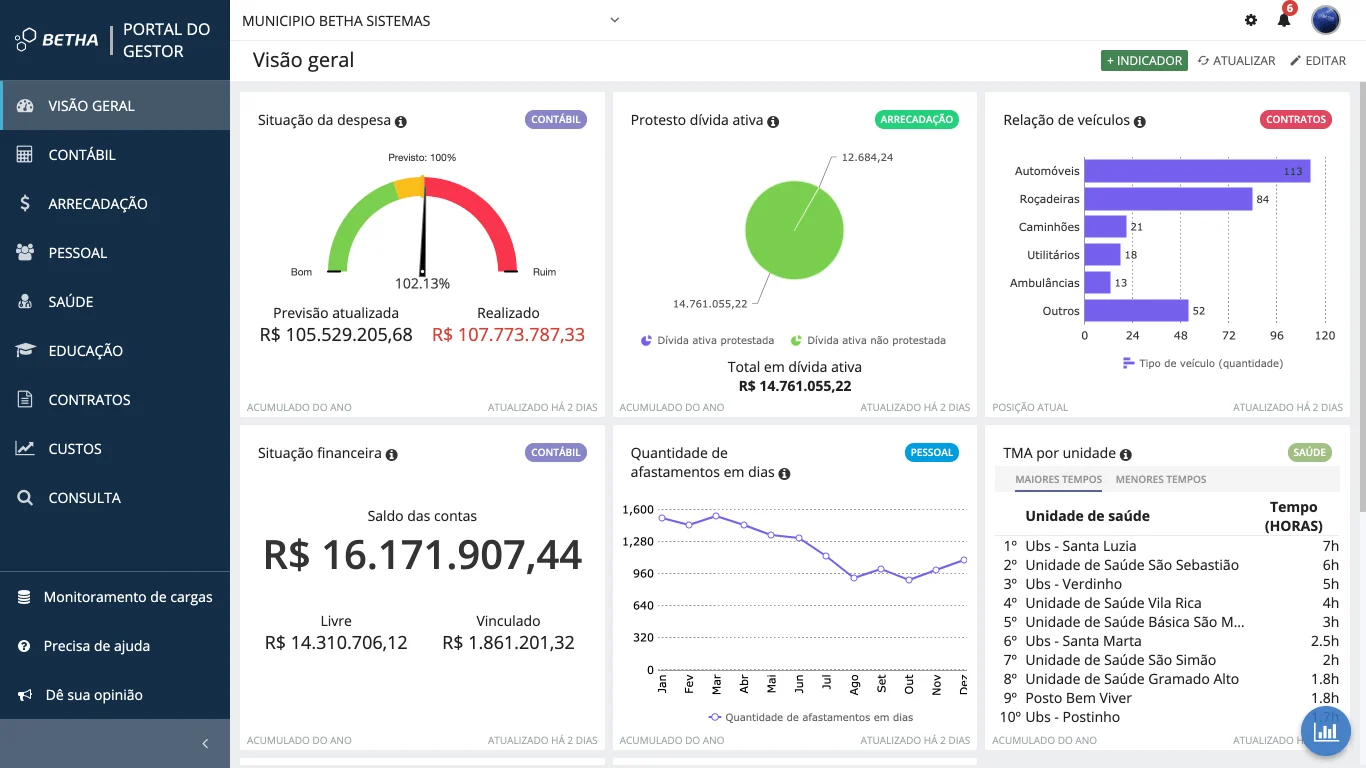1366x768 pixels.
Task: Click the Automóveis bar in vehicle chart
Action: point(1197,171)
